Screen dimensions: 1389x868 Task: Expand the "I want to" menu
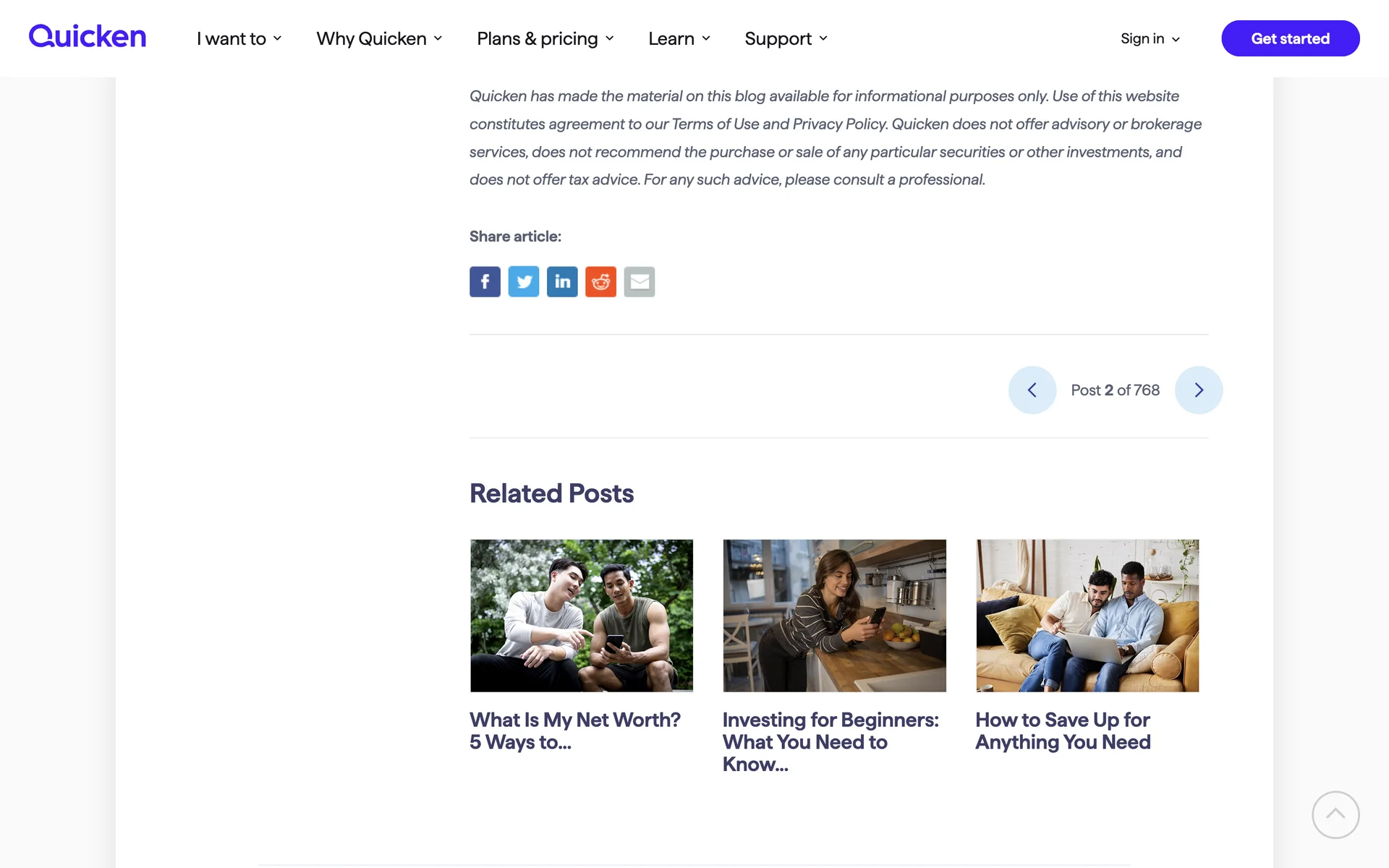239,38
